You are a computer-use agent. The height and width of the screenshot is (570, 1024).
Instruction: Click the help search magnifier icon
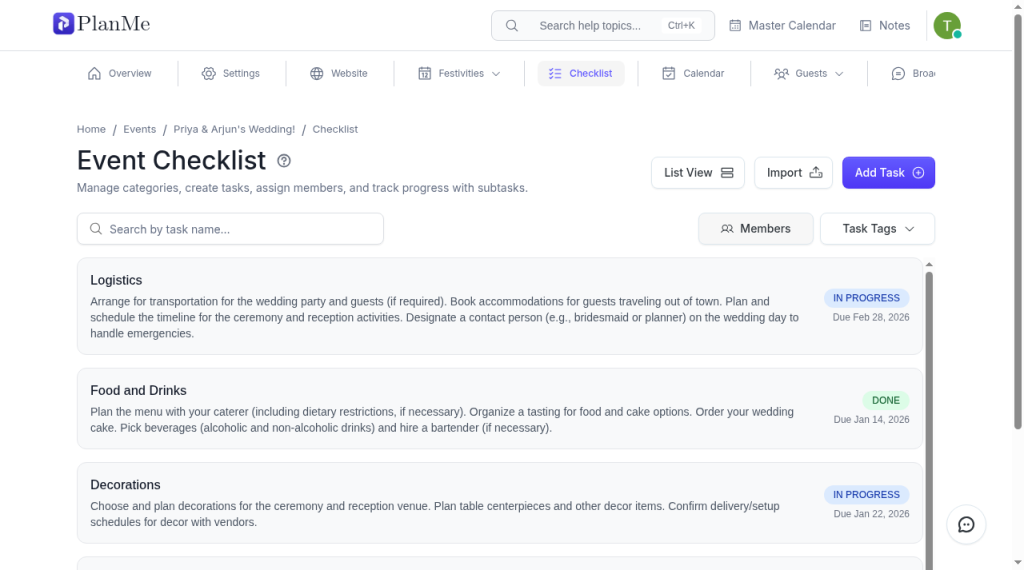click(x=512, y=25)
